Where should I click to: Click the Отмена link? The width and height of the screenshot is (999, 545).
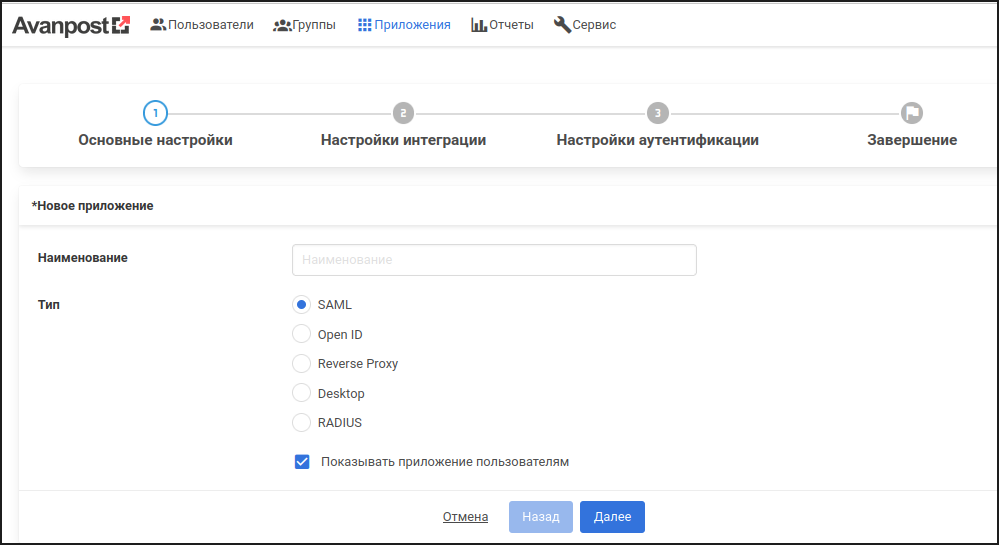[465, 517]
